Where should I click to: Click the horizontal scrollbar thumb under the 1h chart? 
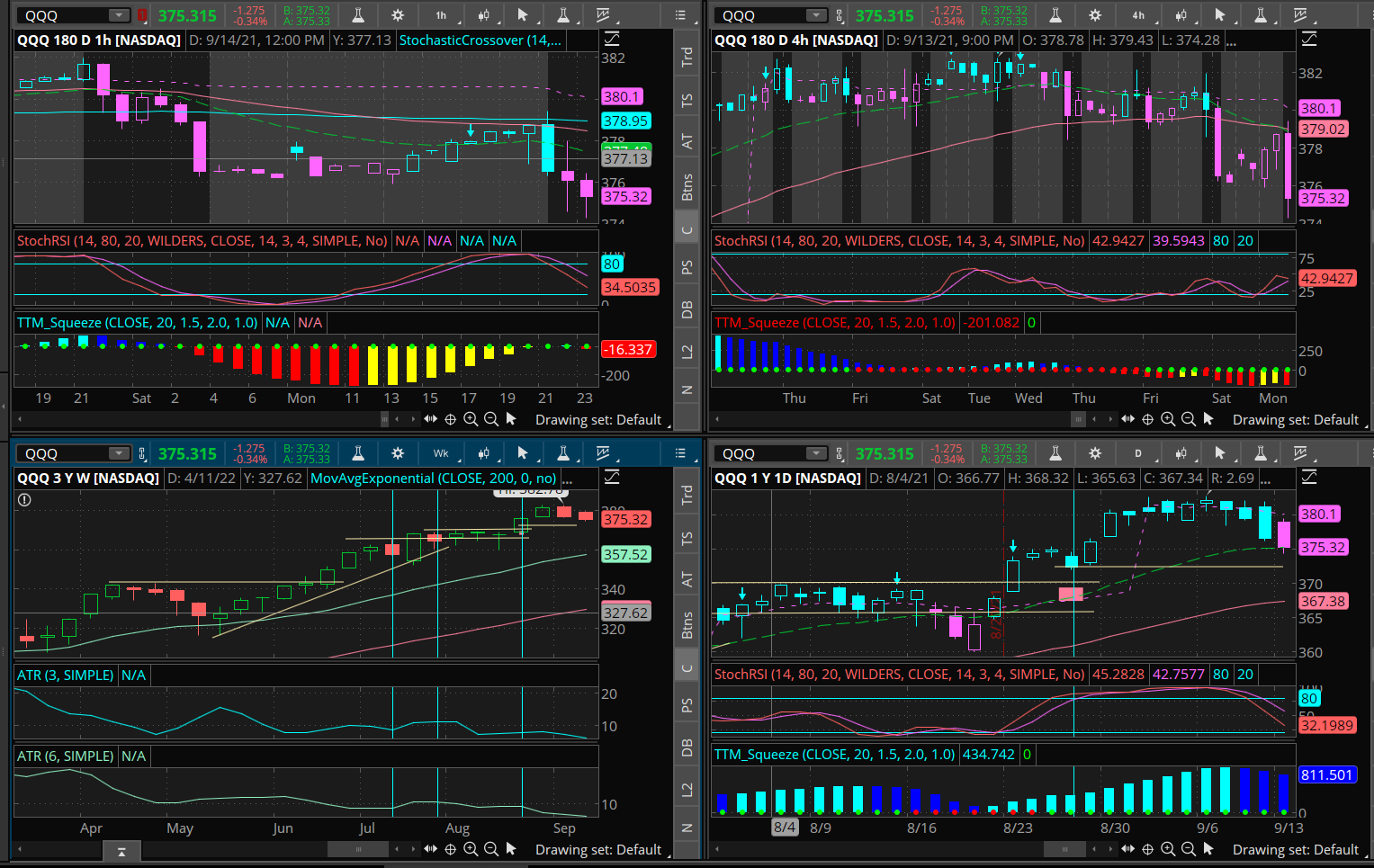pos(385,419)
